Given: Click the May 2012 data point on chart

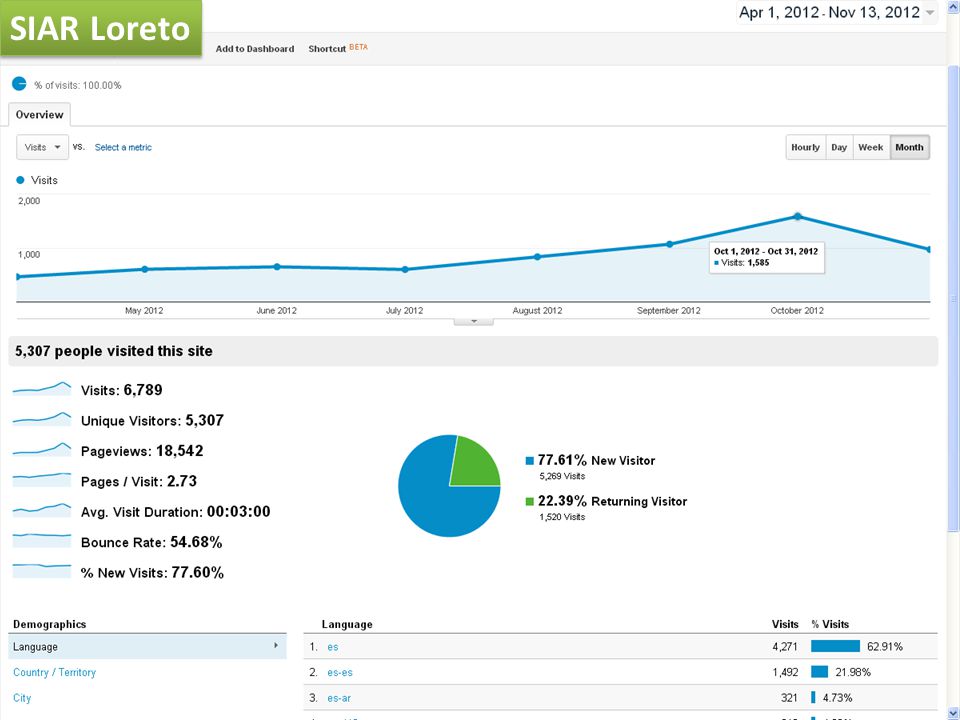Looking at the screenshot, I should click(x=144, y=269).
